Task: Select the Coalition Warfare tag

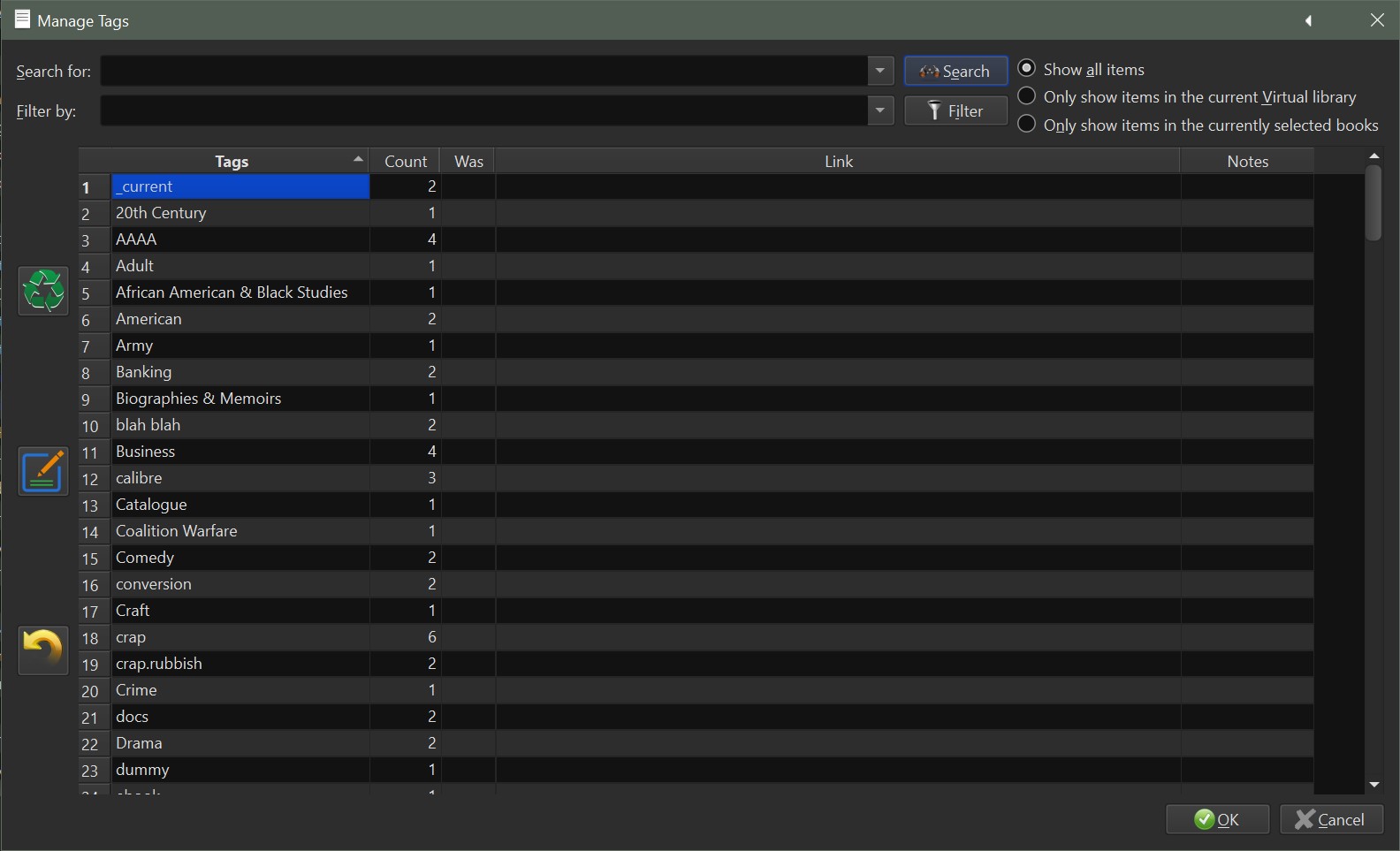Action: click(240, 531)
